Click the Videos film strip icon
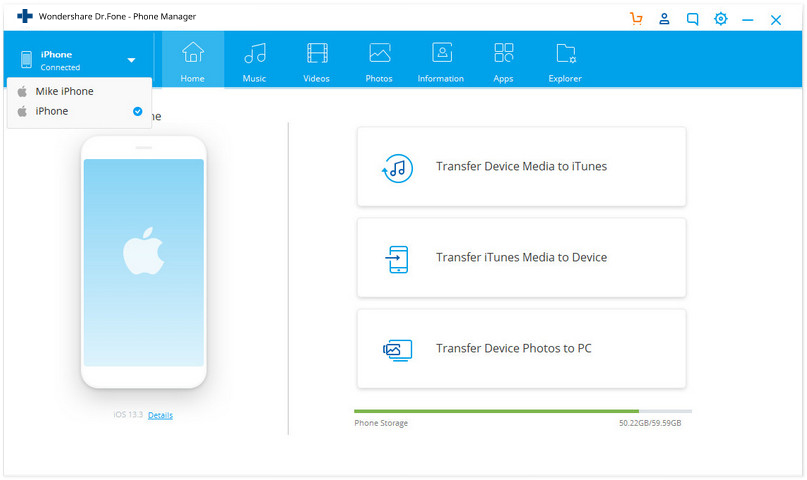The height and width of the screenshot is (480, 807). [317, 53]
